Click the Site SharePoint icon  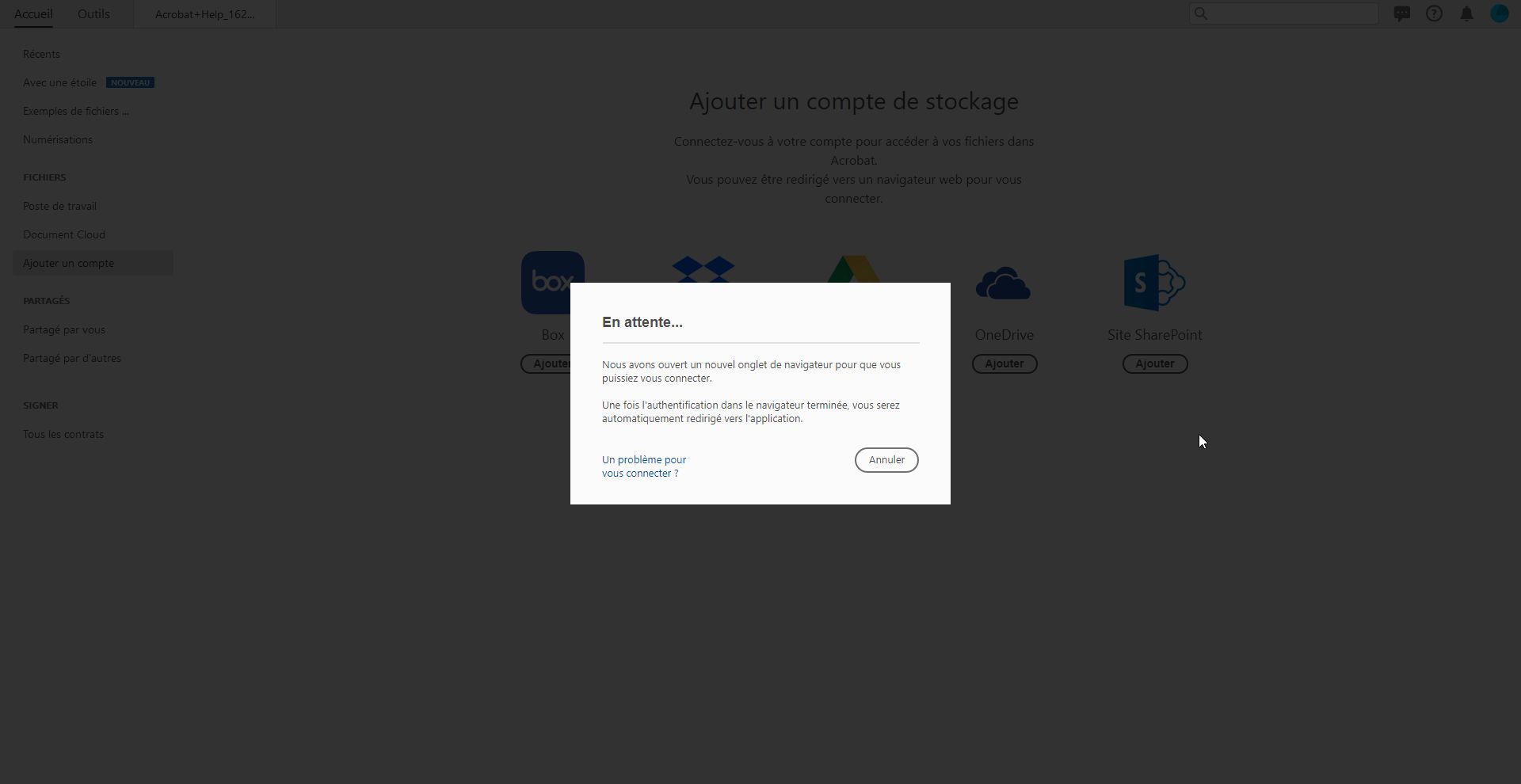1154,282
